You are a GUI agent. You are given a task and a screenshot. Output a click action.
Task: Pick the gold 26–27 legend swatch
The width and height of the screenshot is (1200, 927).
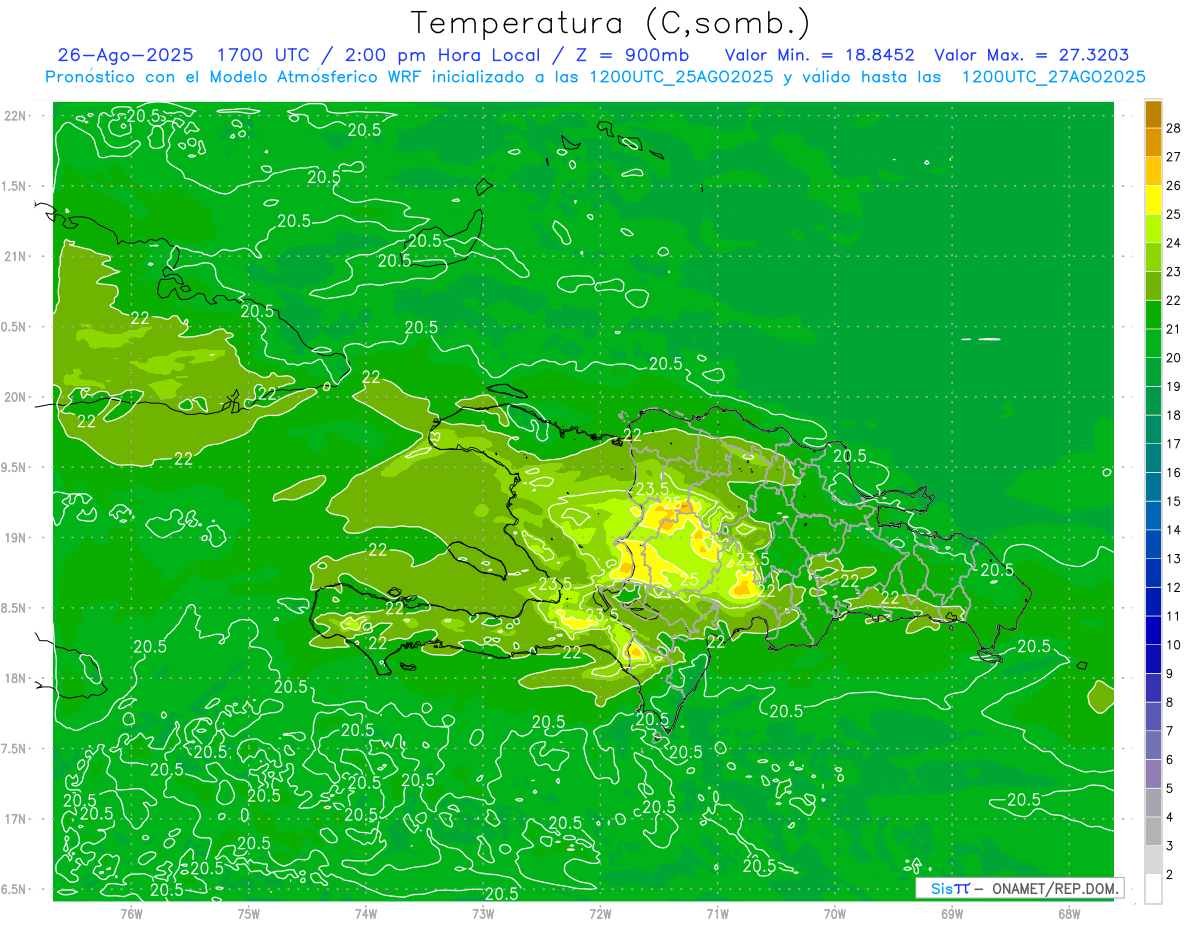pos(1153,171)
